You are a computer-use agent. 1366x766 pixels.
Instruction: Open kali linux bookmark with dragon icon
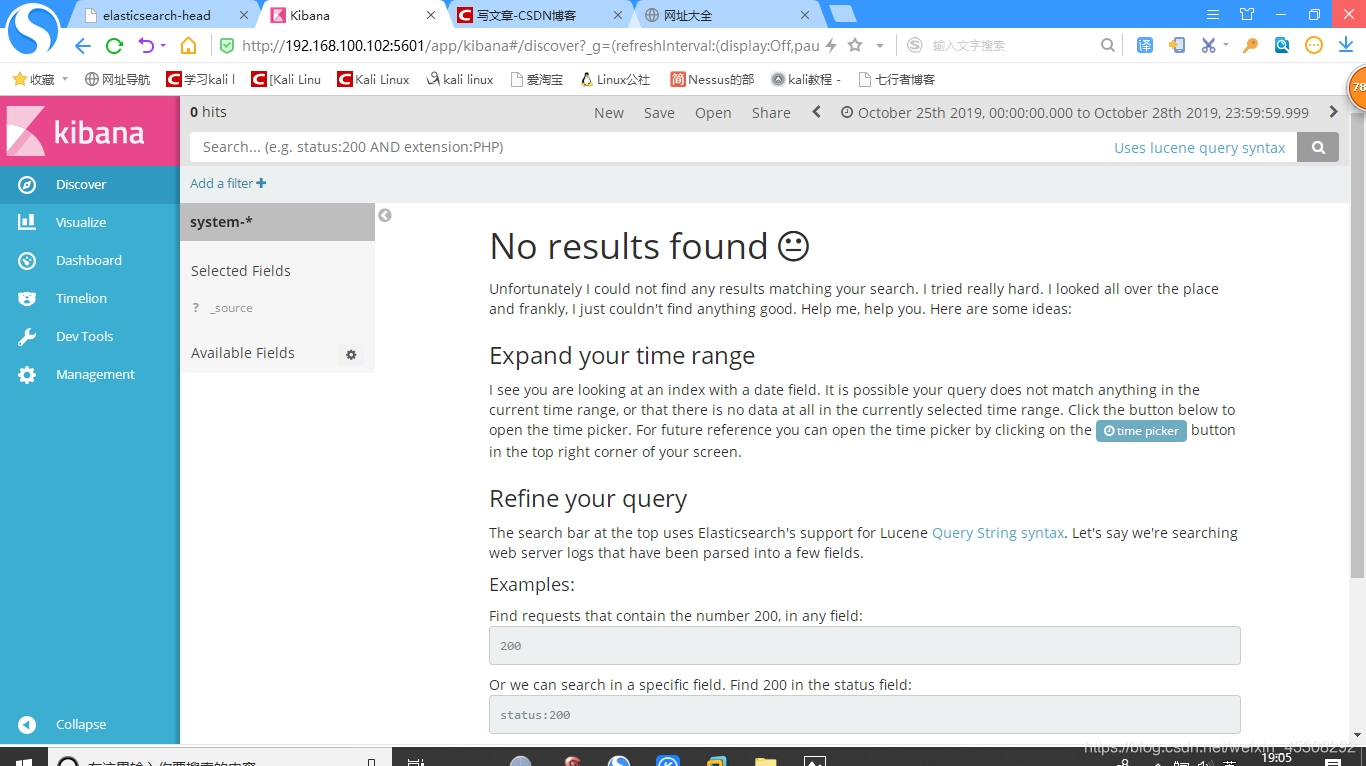[459, 79]
